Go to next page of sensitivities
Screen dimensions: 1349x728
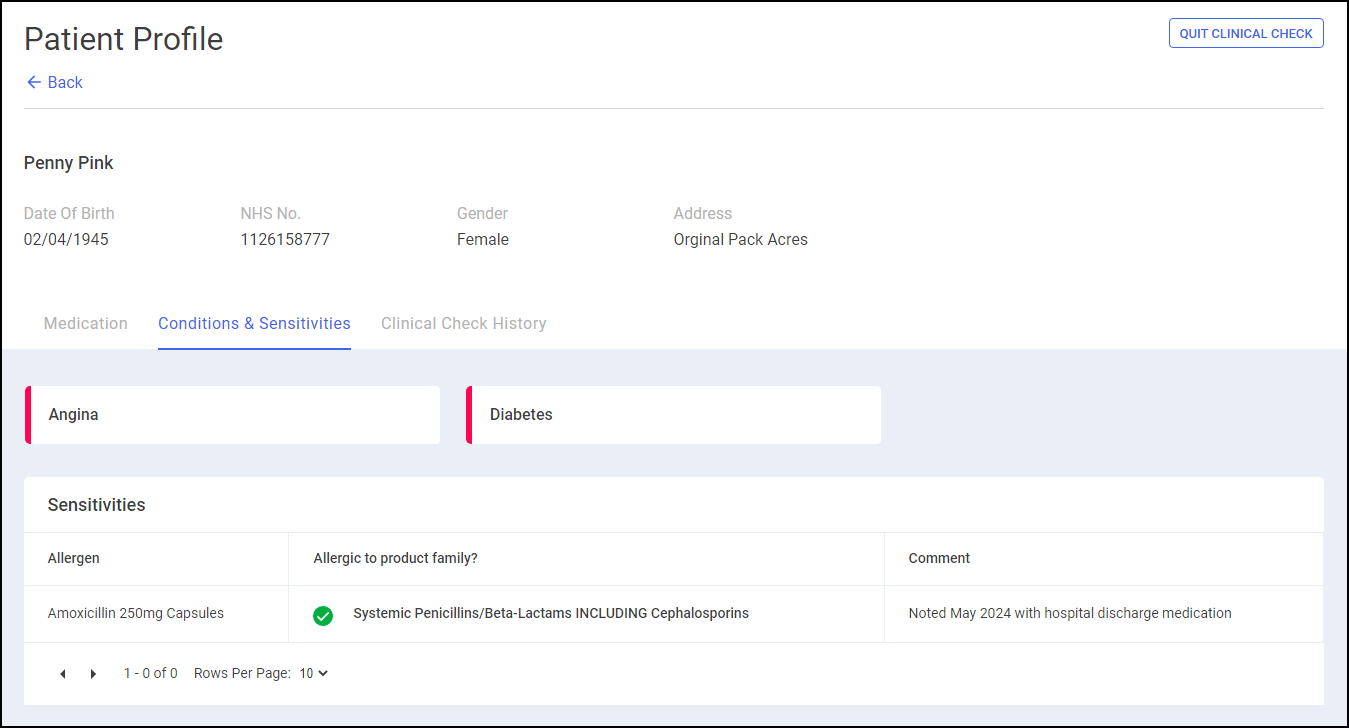coord(94,674)
